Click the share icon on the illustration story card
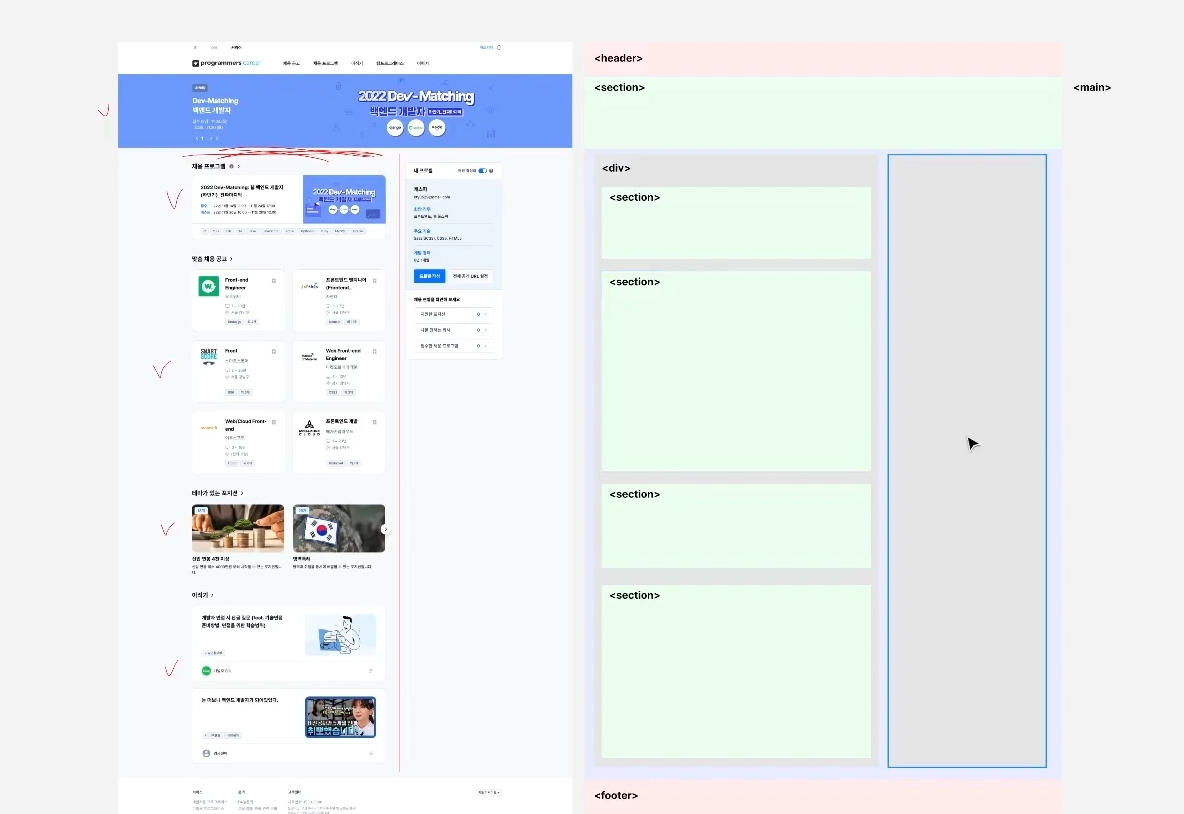 click(371, 671)
